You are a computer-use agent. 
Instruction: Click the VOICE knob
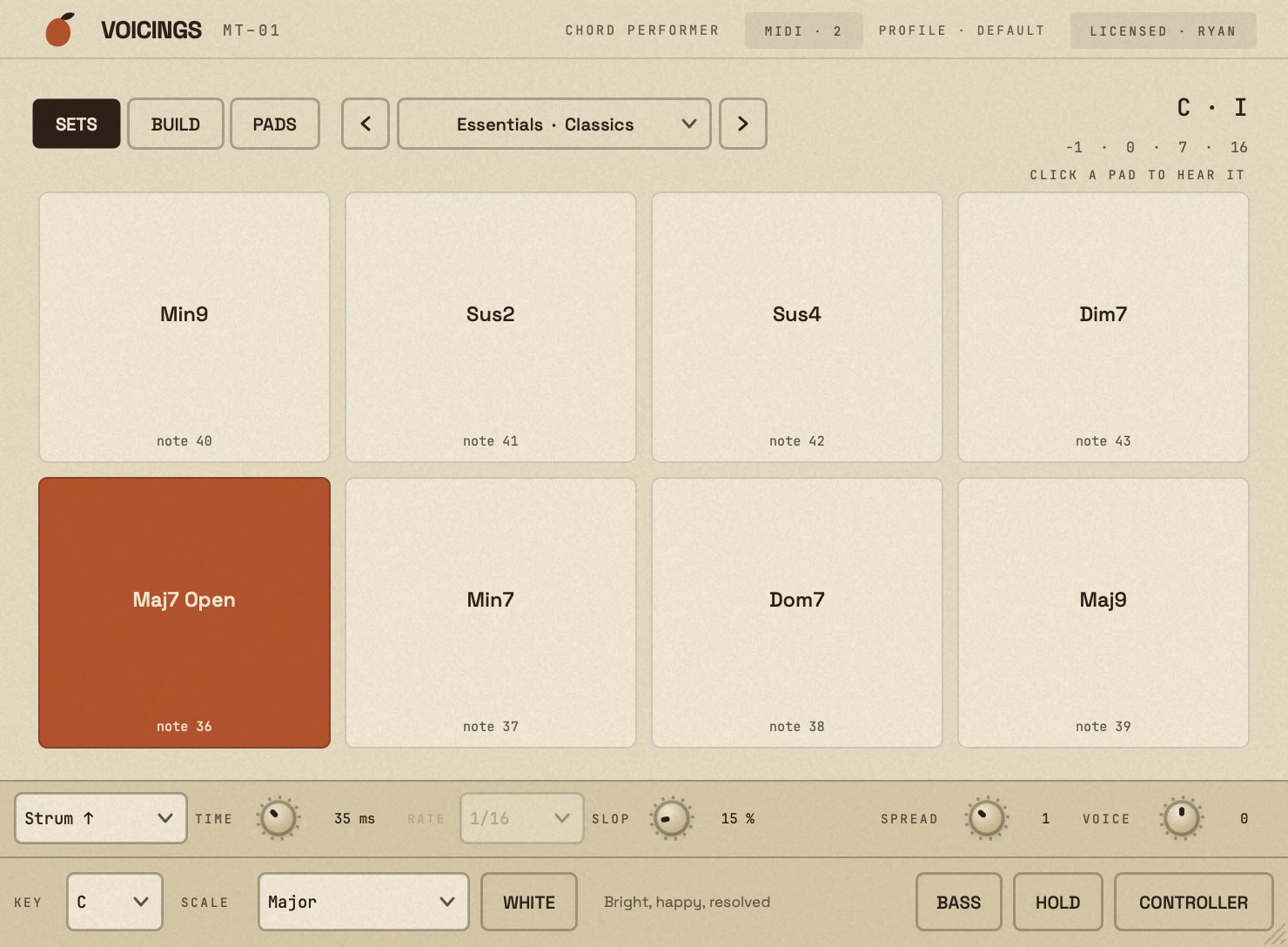click(1182, 818)
